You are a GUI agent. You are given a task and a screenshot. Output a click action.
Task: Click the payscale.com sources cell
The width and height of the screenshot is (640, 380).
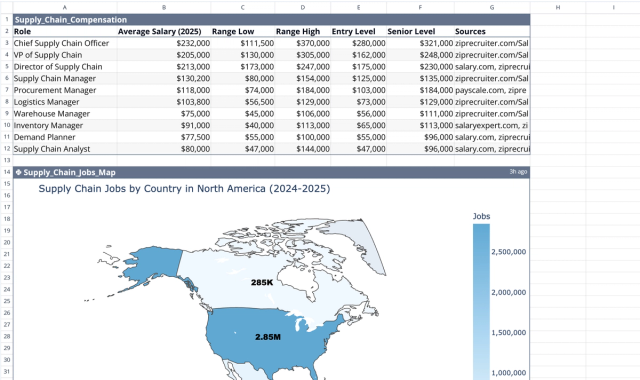click(492, 90)
